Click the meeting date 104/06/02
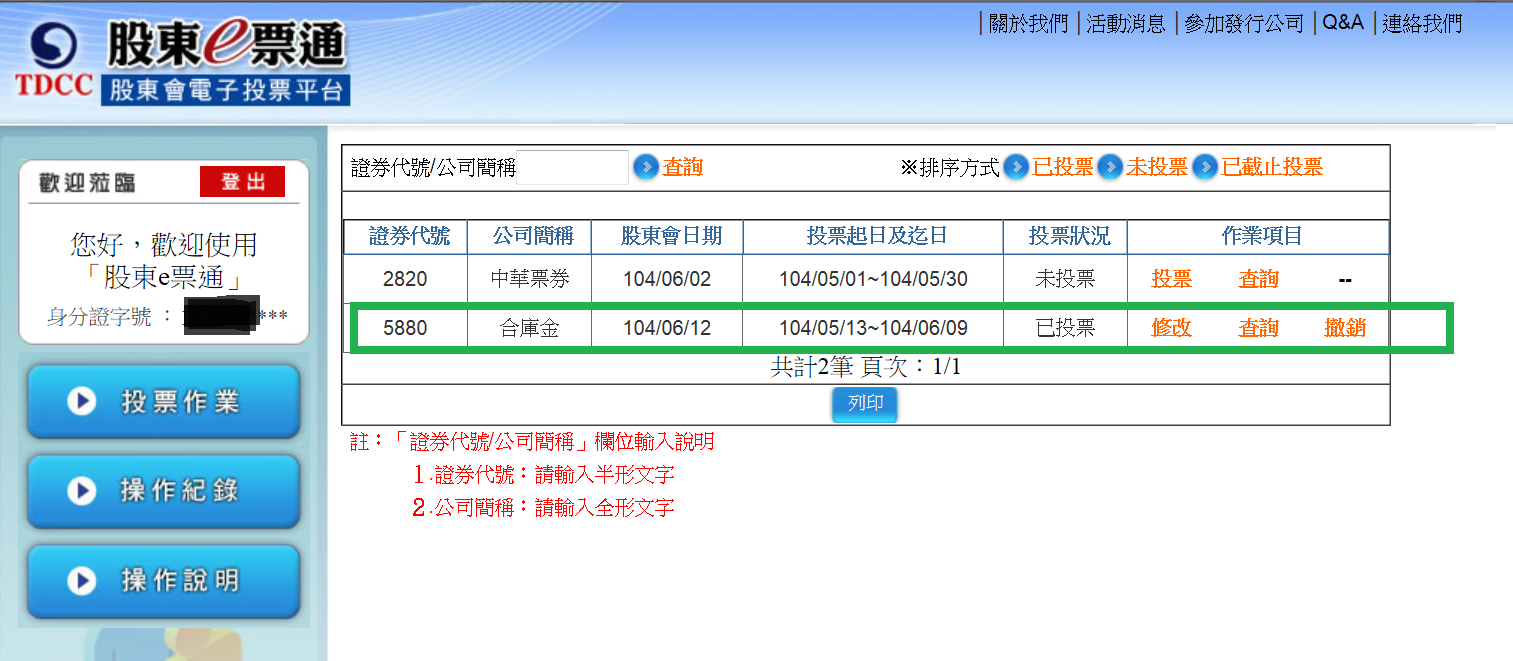This screenshot has width=1513, height=661. [x=667, y=279]
